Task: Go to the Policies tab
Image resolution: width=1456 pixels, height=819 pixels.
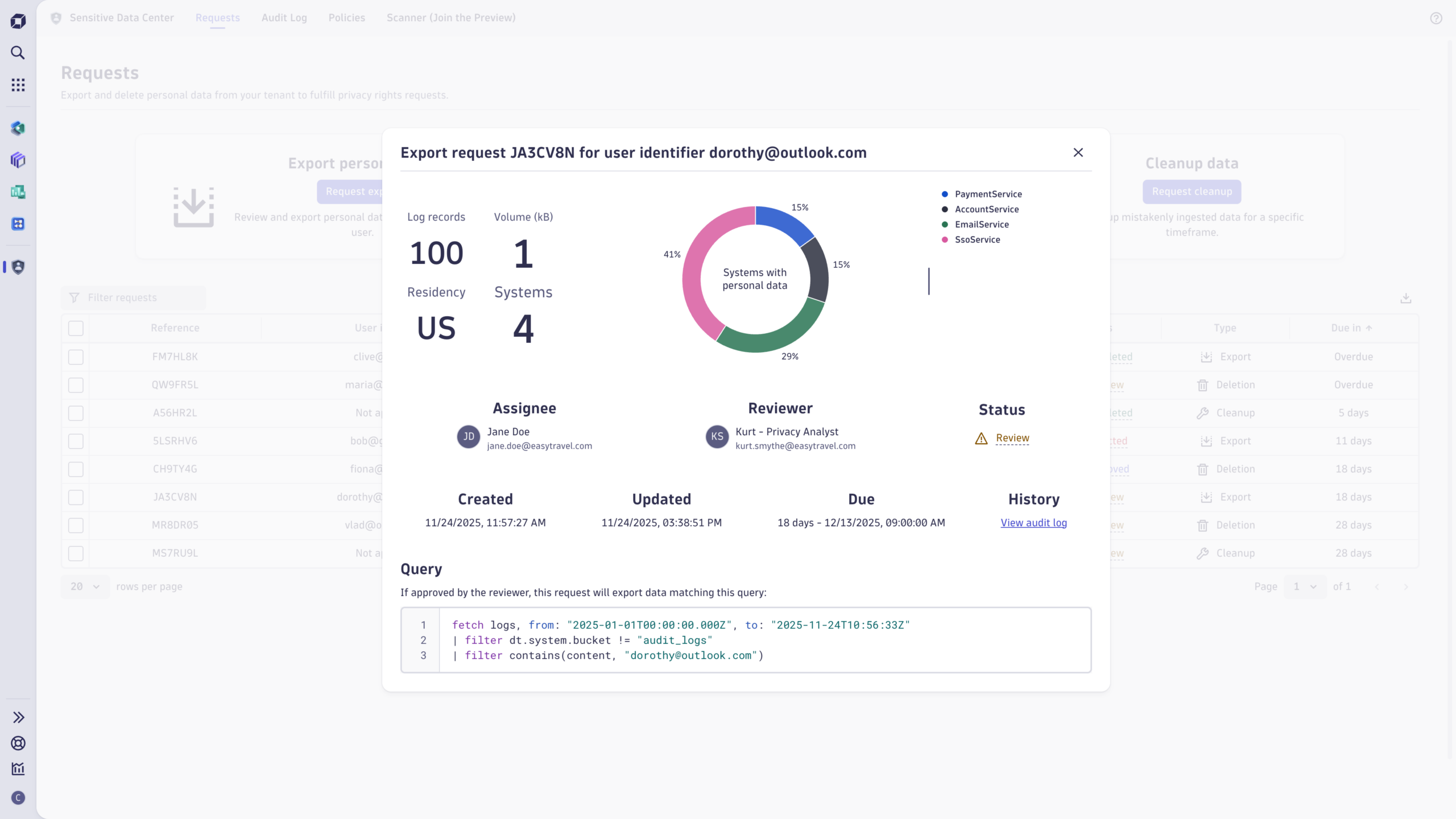Action: (x=346, y=18)
